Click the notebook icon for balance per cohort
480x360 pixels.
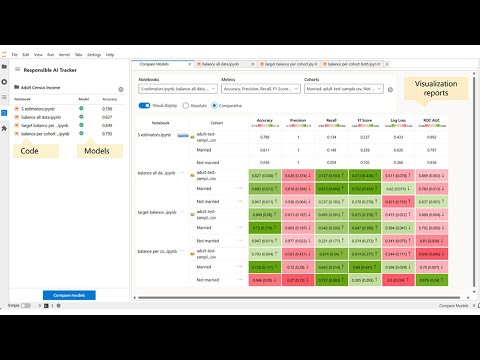pyautogui.click(x=16, y=134)
